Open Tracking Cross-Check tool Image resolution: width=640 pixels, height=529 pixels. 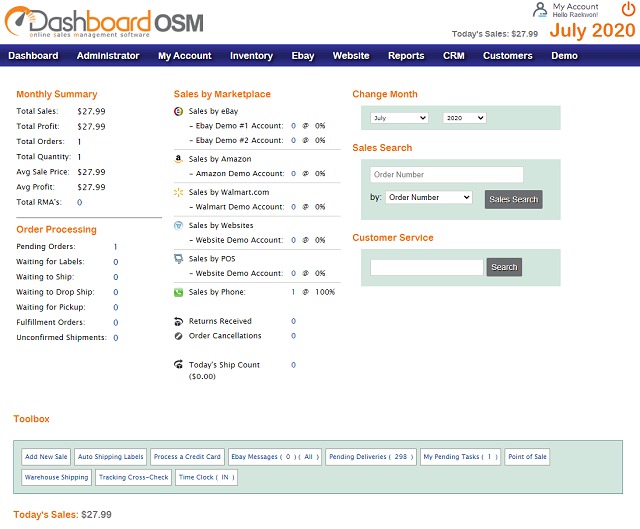coord(133,478)
